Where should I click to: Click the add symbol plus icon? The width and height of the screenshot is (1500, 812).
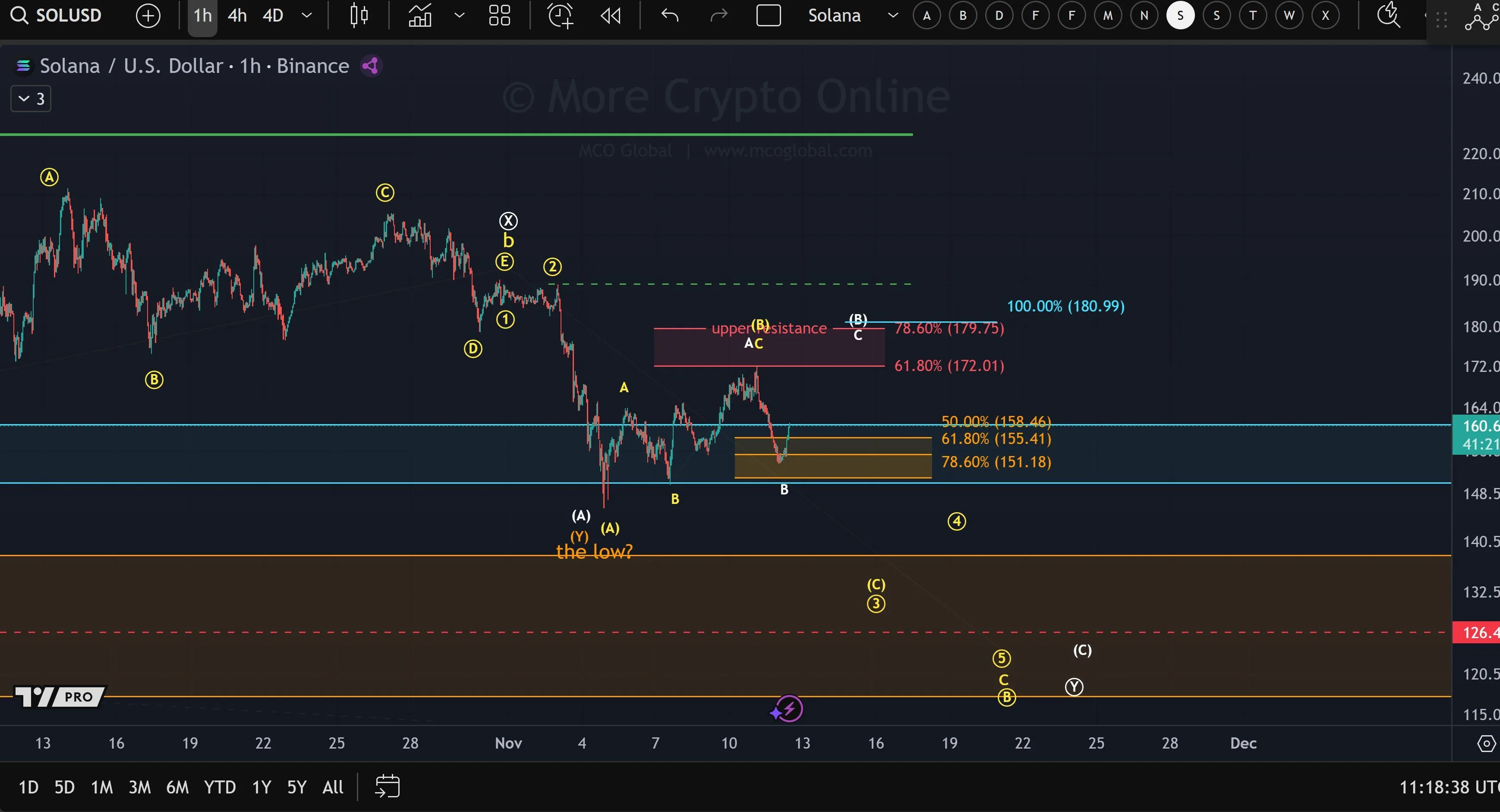click(x=148, y=16)
